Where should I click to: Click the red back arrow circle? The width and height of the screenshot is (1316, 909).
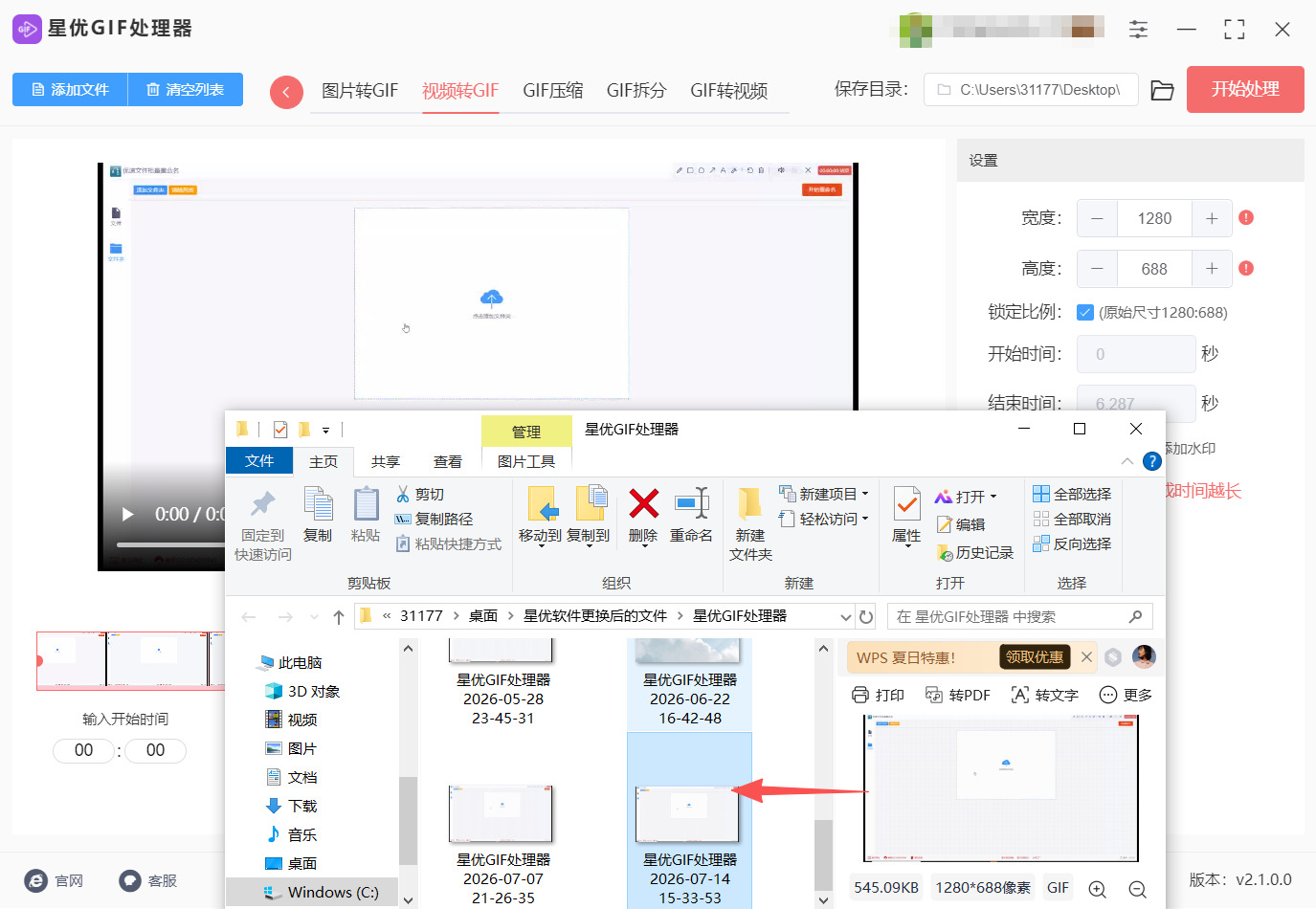click(x=286, y=92)
